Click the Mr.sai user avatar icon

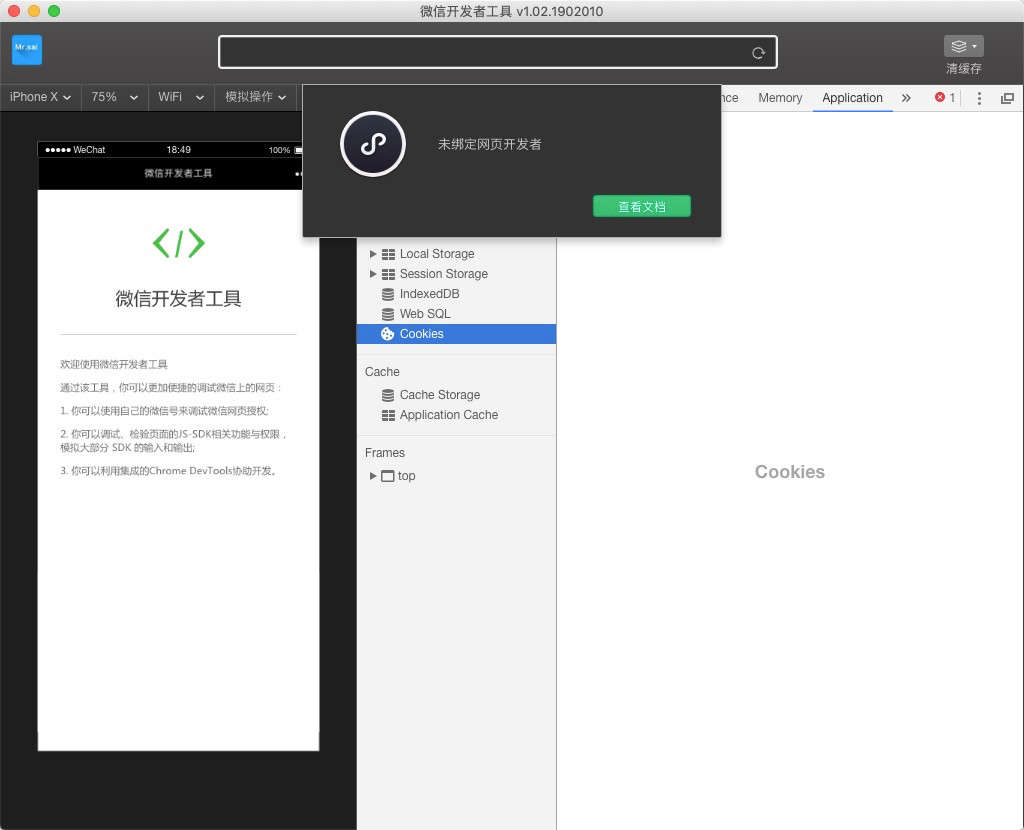point(27,50)
